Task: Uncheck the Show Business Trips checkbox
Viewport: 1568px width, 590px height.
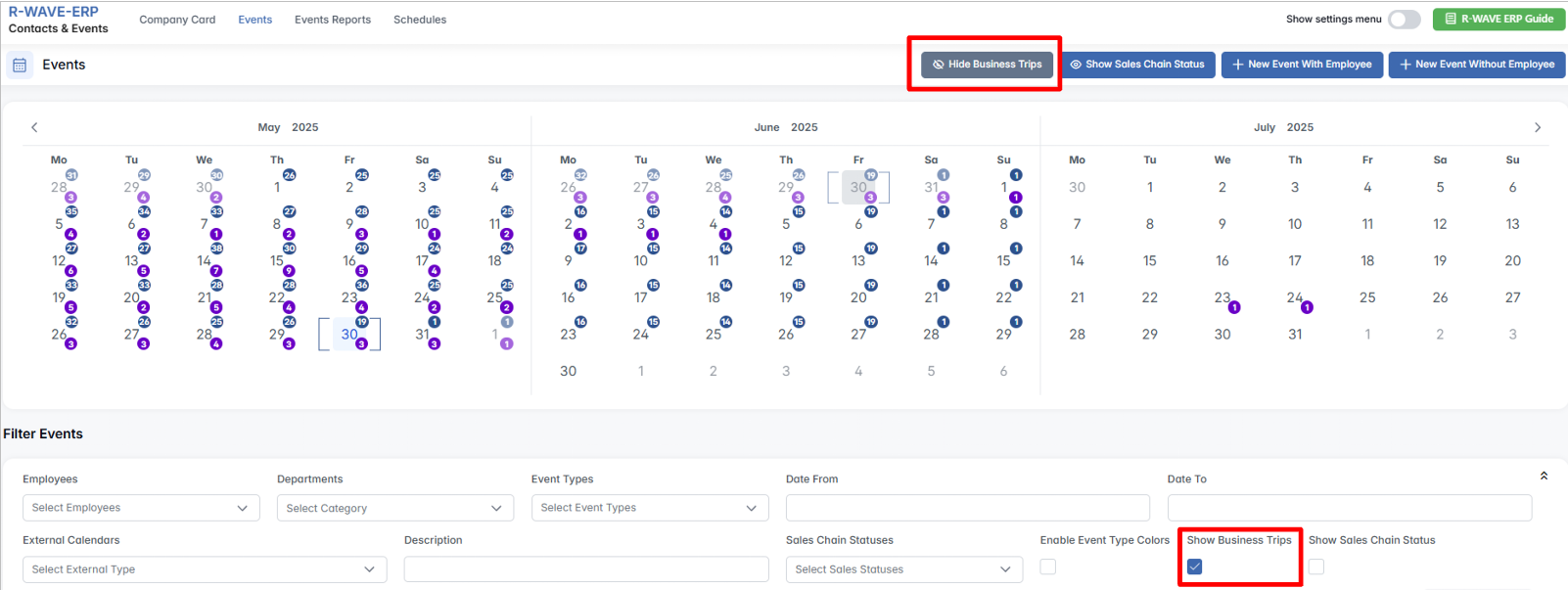Action: pyautogui.click(x=1194, y=567)
